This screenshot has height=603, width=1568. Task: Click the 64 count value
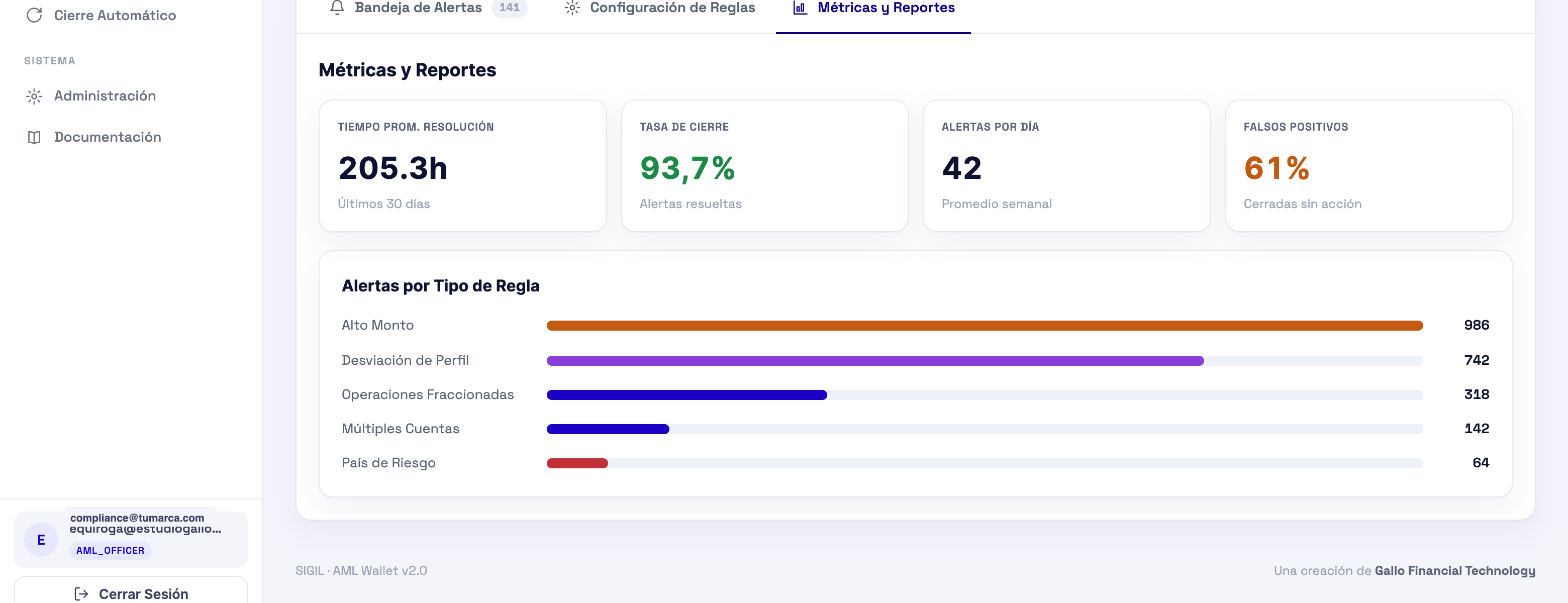[x=1481, y=463]
